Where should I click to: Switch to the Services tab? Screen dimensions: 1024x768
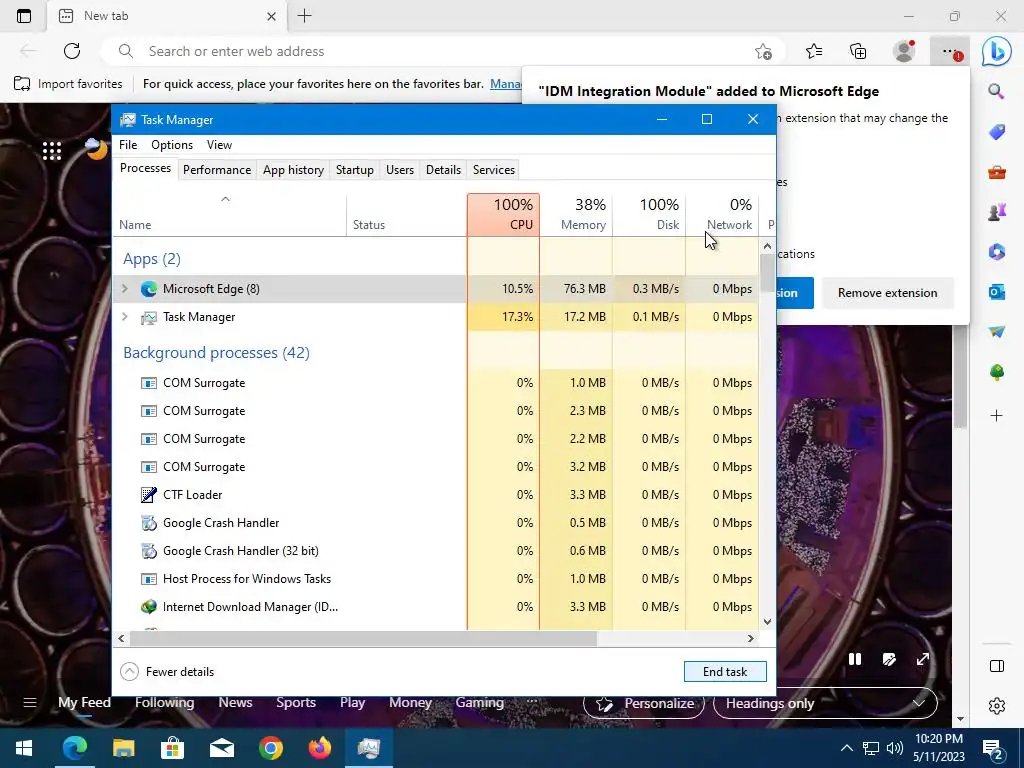(x=494, y=170)
